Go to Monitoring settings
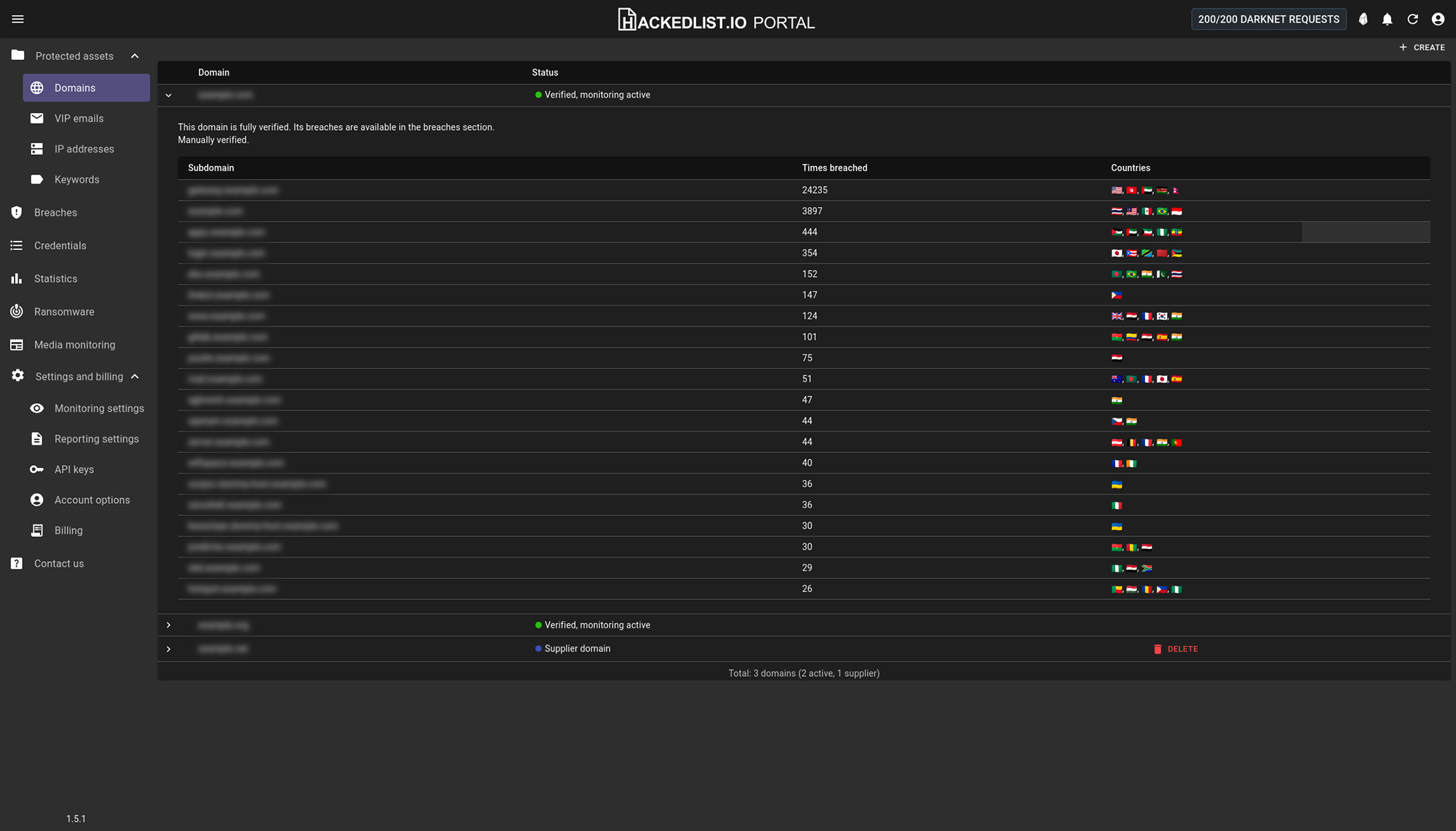 click(99, 408)
